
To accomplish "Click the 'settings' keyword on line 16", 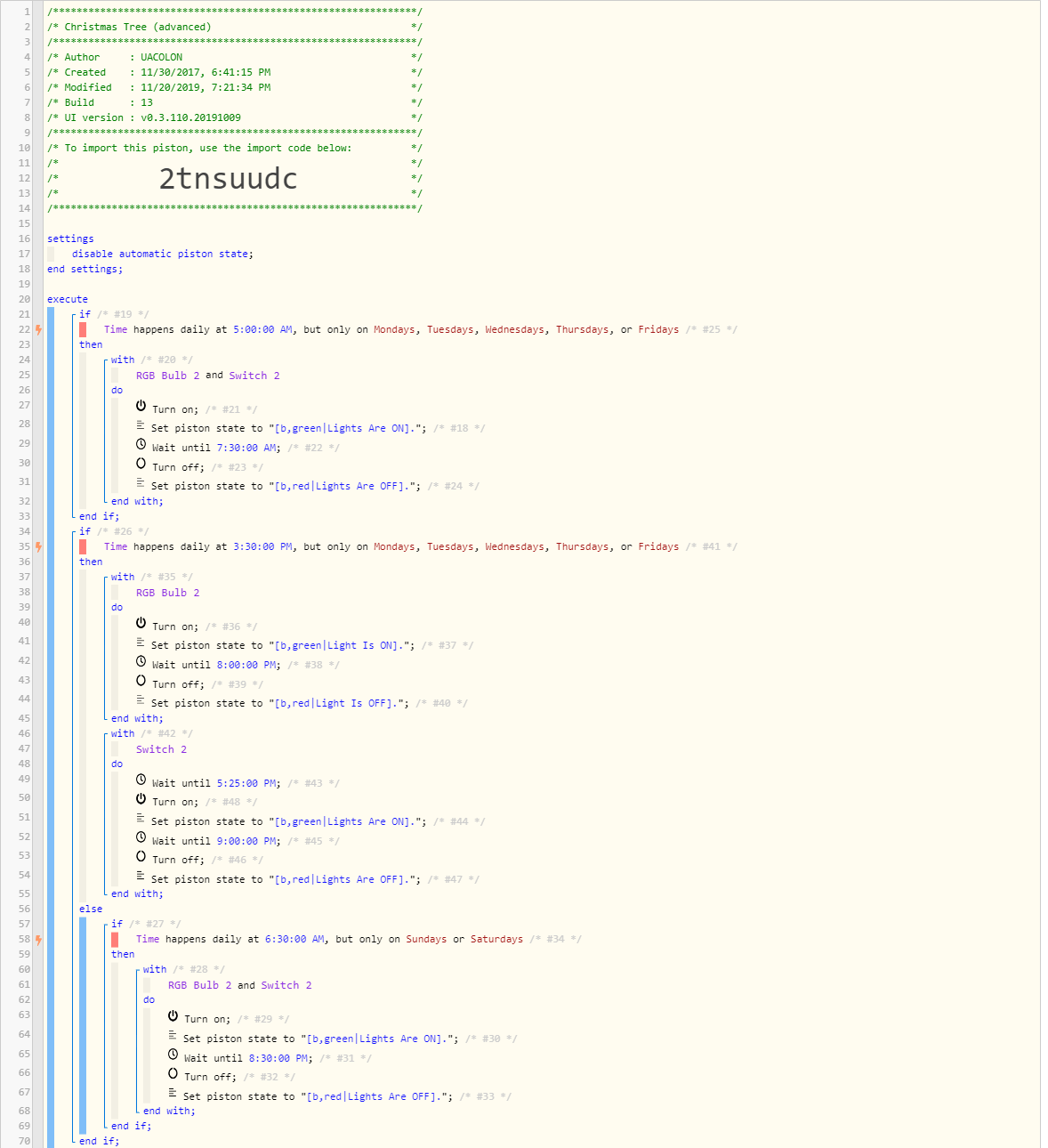I will pos(70,238).
